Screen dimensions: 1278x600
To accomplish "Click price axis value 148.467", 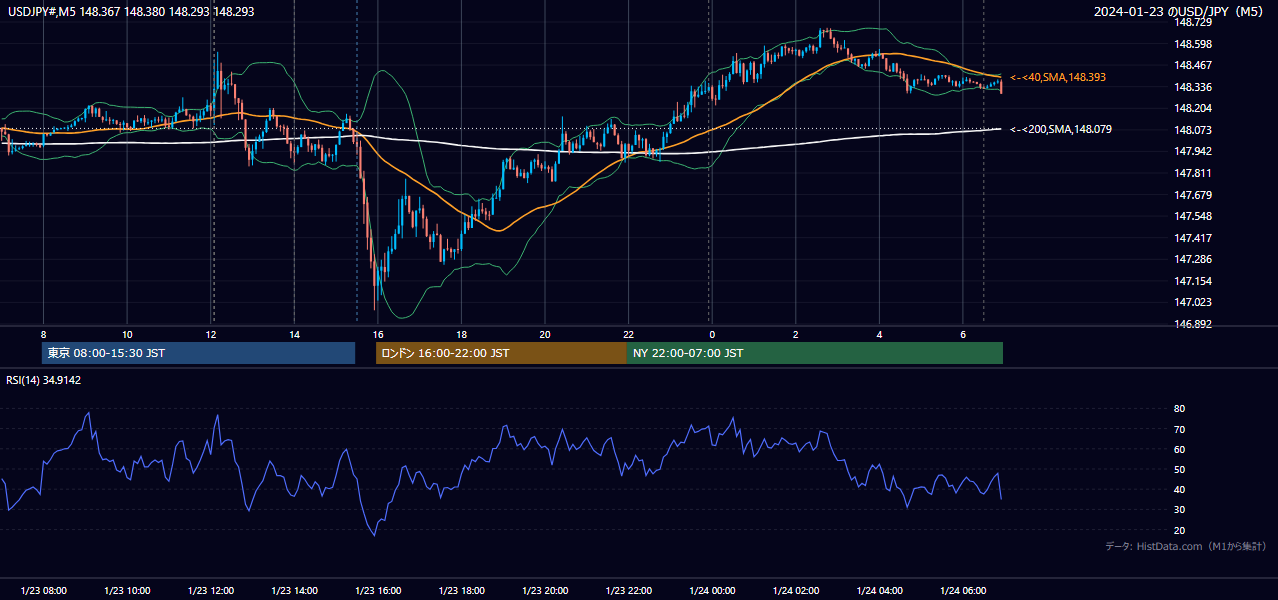I will (x=1193, y=66).
